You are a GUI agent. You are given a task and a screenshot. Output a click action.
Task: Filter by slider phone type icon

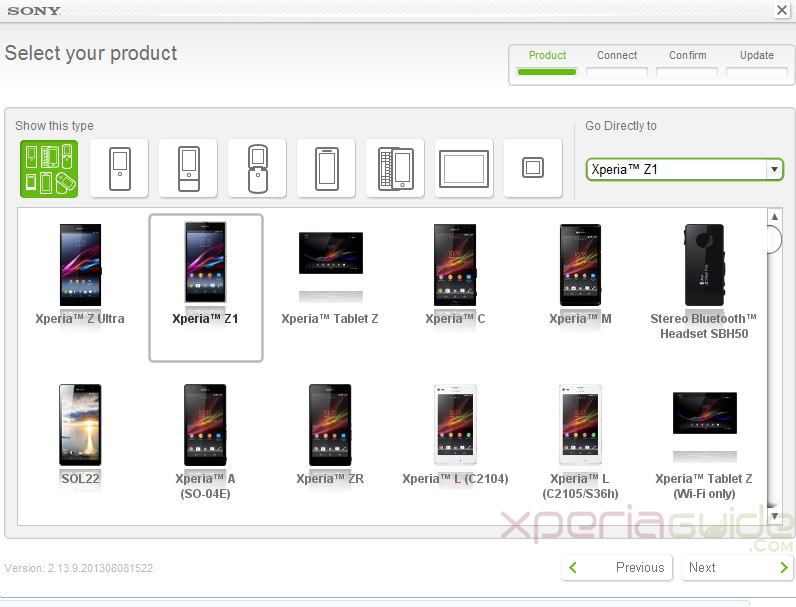click(188, 168)
